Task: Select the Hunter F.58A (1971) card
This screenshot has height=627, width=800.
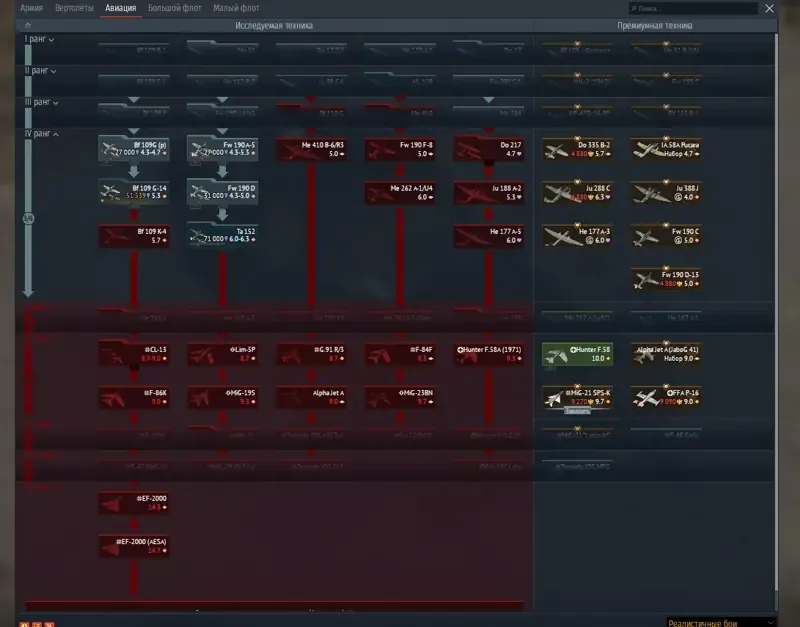Action: [489, 354]
